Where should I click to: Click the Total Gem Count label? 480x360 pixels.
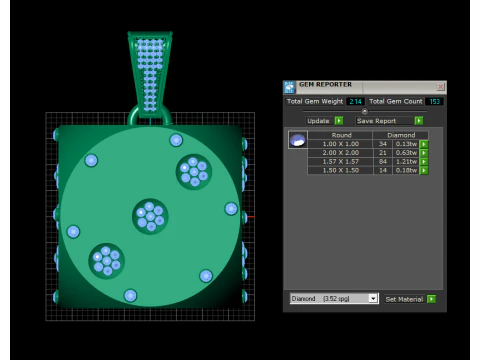(x=395, y=101)
